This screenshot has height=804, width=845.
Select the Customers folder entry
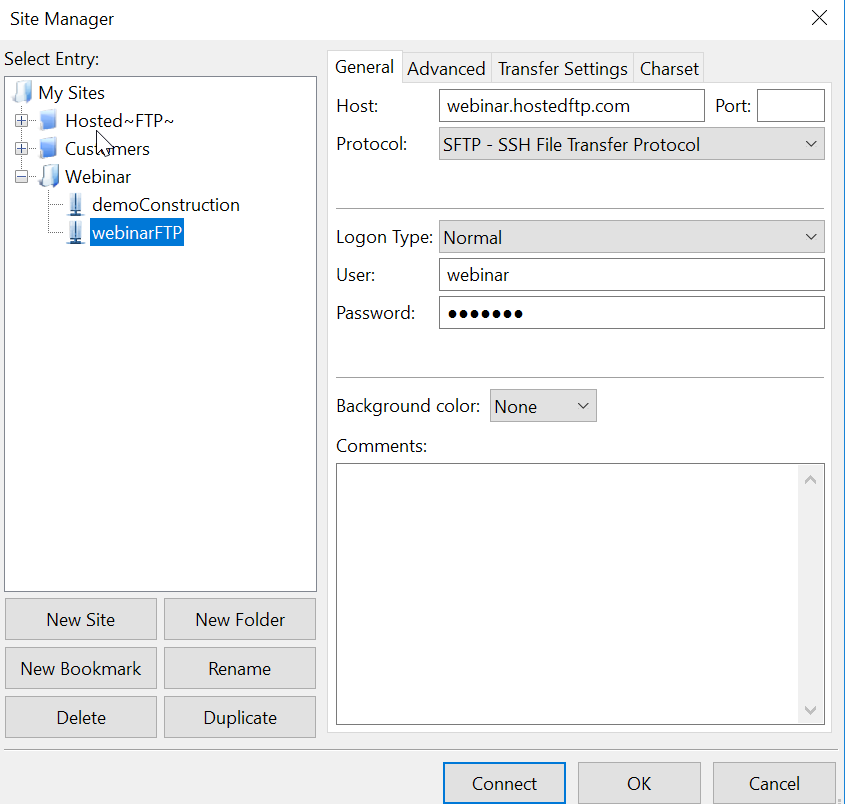107,149
